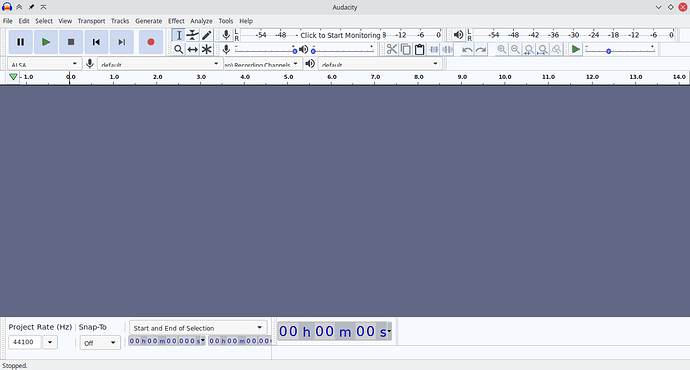
Task: Click the playback volume slider
Action: click(343, 50)
